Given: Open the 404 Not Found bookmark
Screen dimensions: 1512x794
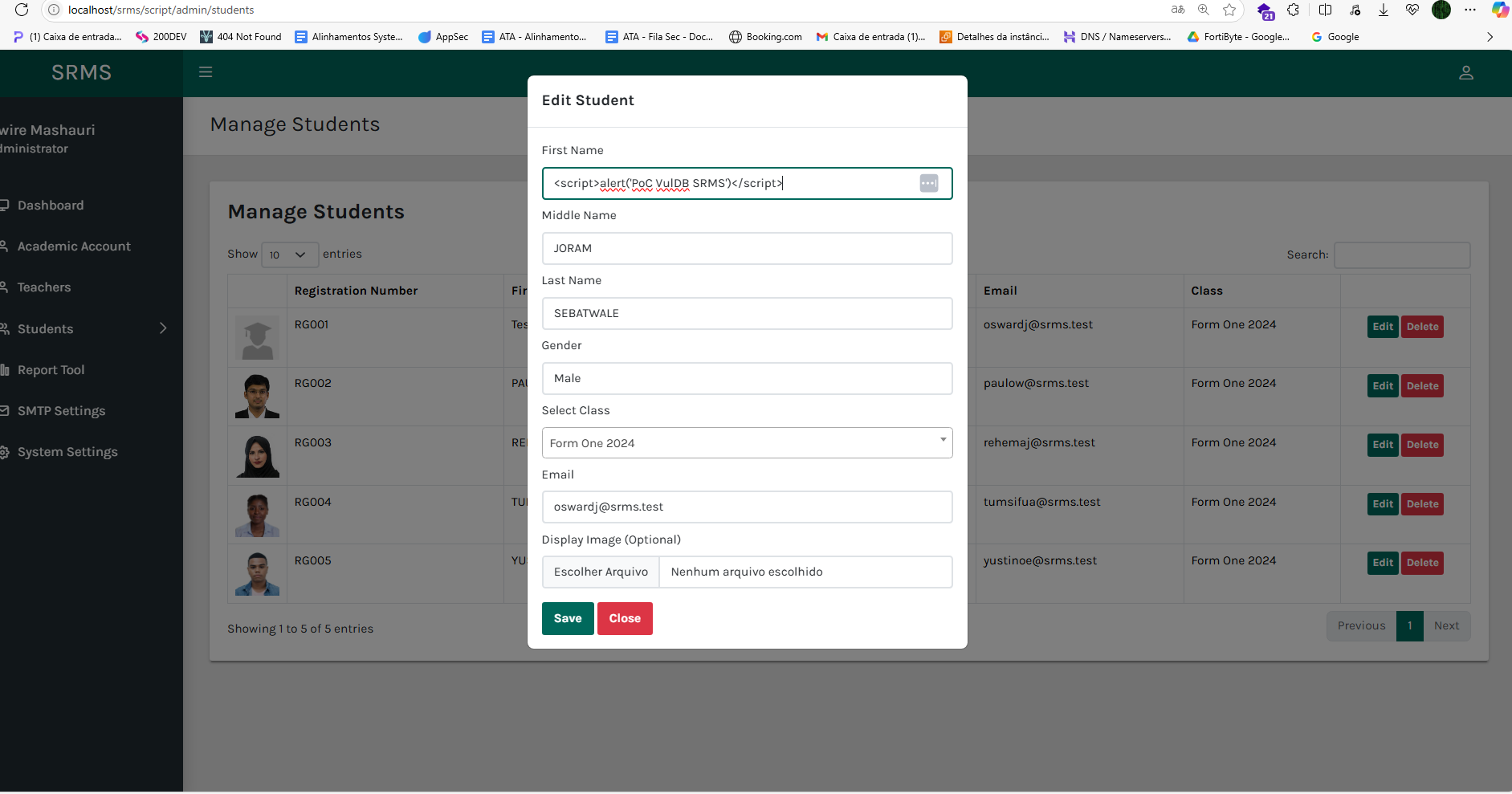Looking at the screenshot, I should [x=241, y=37].
